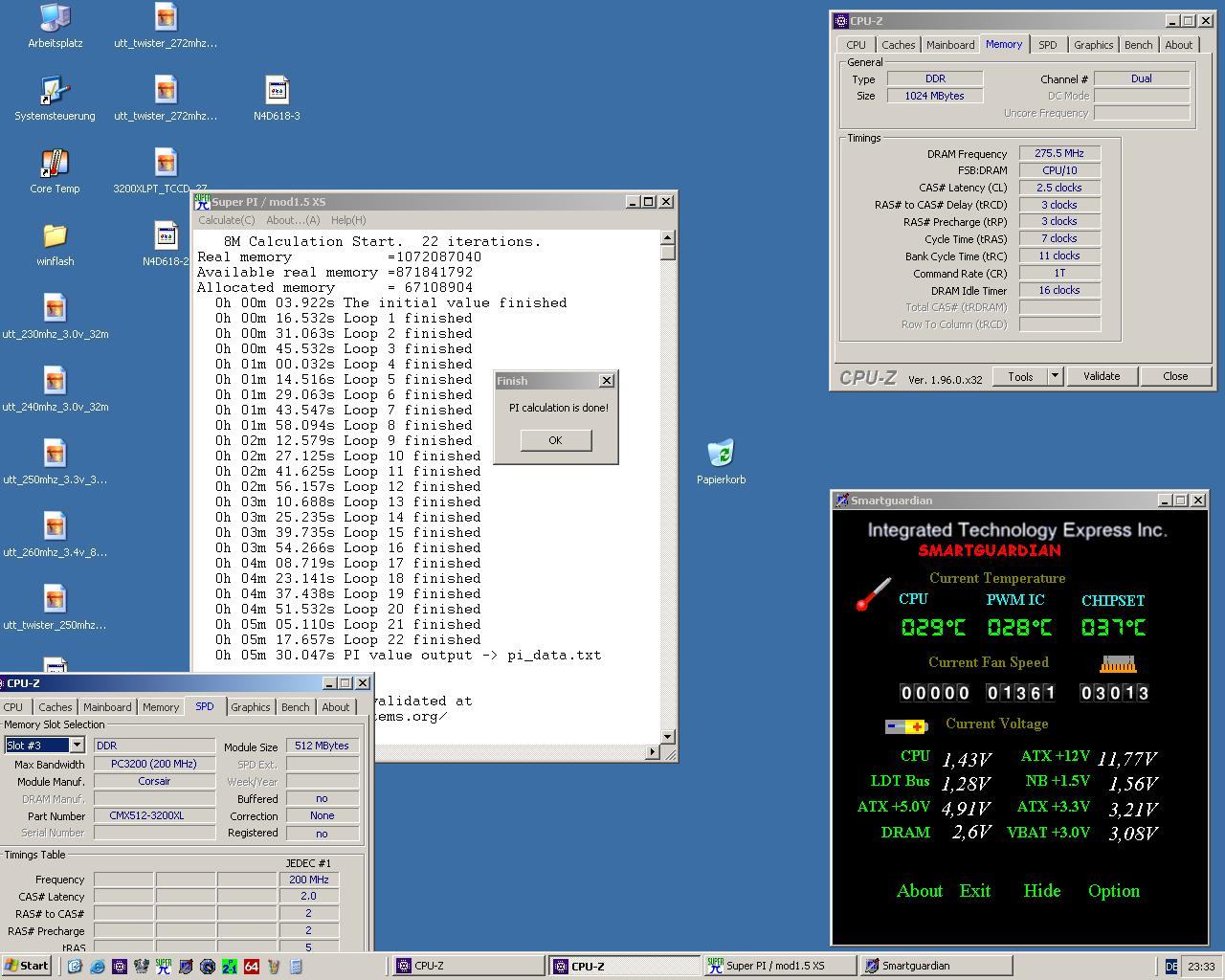Open the winflash folder
This screenshot has width=1225, height=980.
55,244
